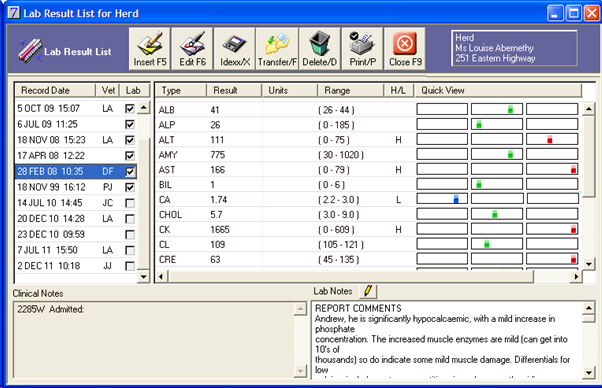Image resolution: width=602 pixels, height=388 pixels.
Task: Click the results table scroll up arrow
Action: click(x=589, y=109)
